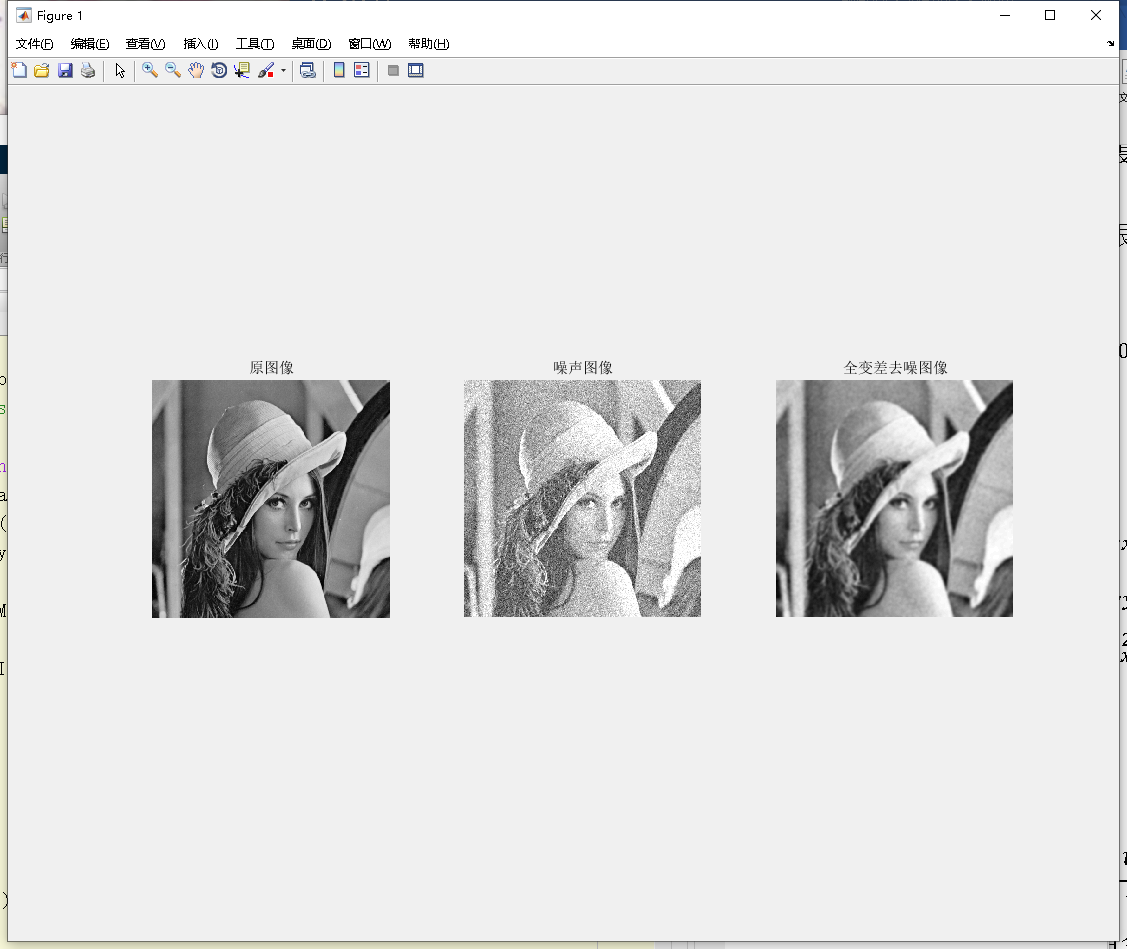Expand the brush color dropdown arrow
1127x949 pixels.
(x=283, y=70)
